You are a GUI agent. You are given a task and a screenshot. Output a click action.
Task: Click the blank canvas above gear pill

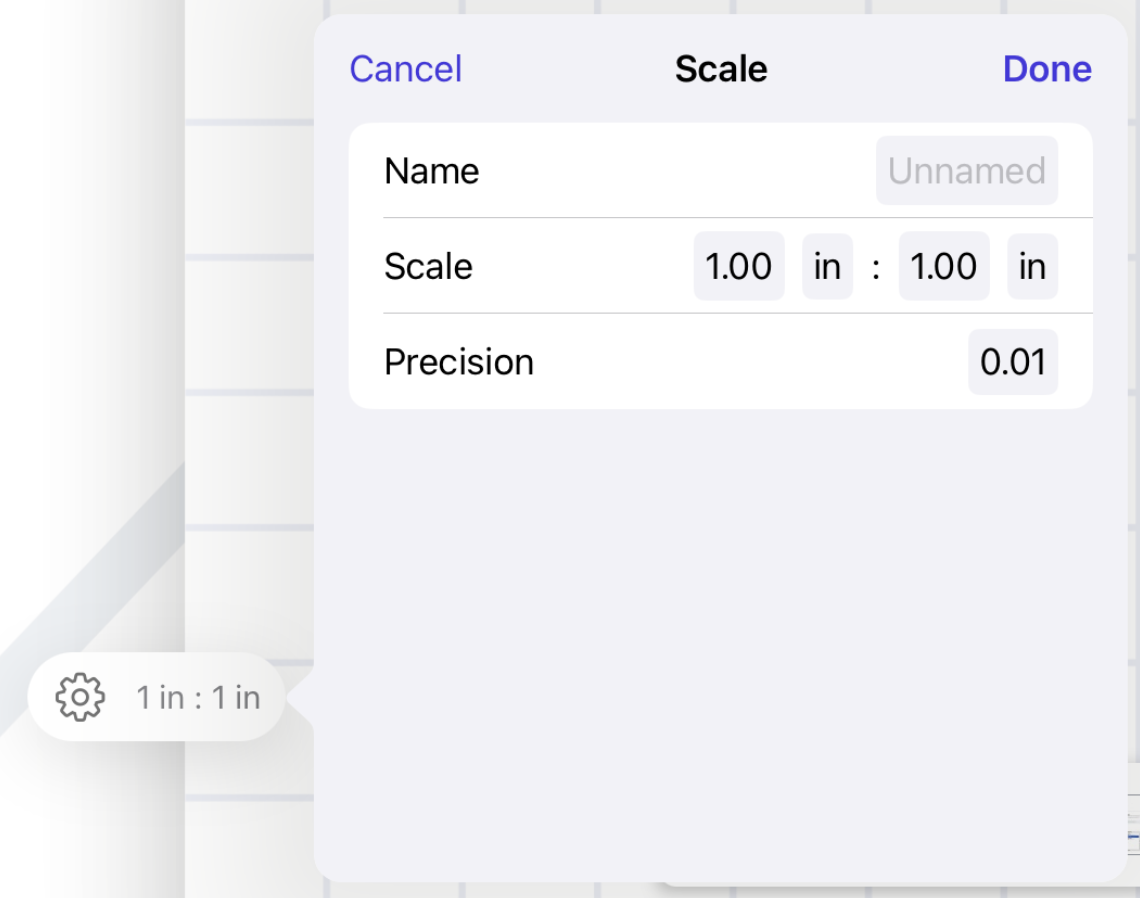pos(90,300)
